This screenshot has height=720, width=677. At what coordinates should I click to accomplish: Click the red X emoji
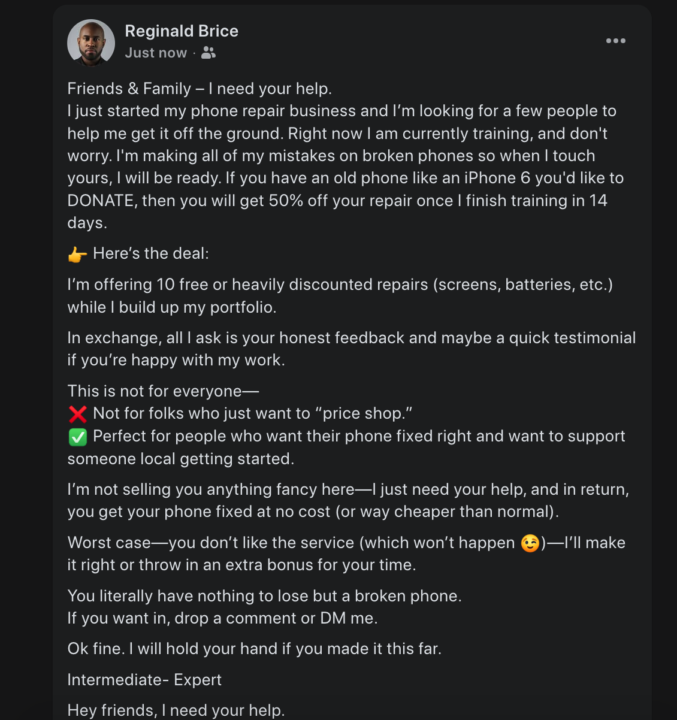(x=77, y=414)
